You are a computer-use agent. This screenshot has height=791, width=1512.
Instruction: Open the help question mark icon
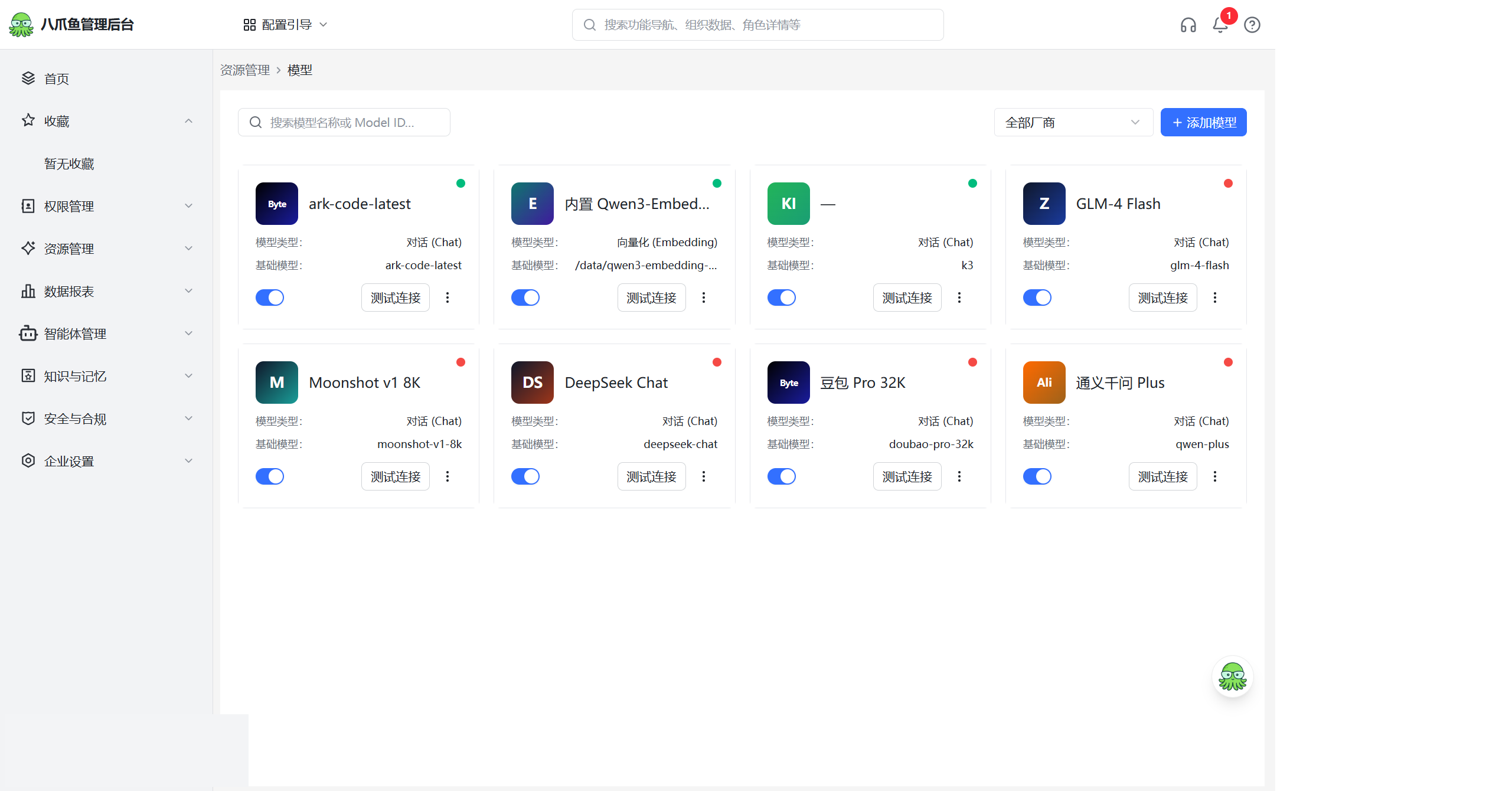point(1252,25)
